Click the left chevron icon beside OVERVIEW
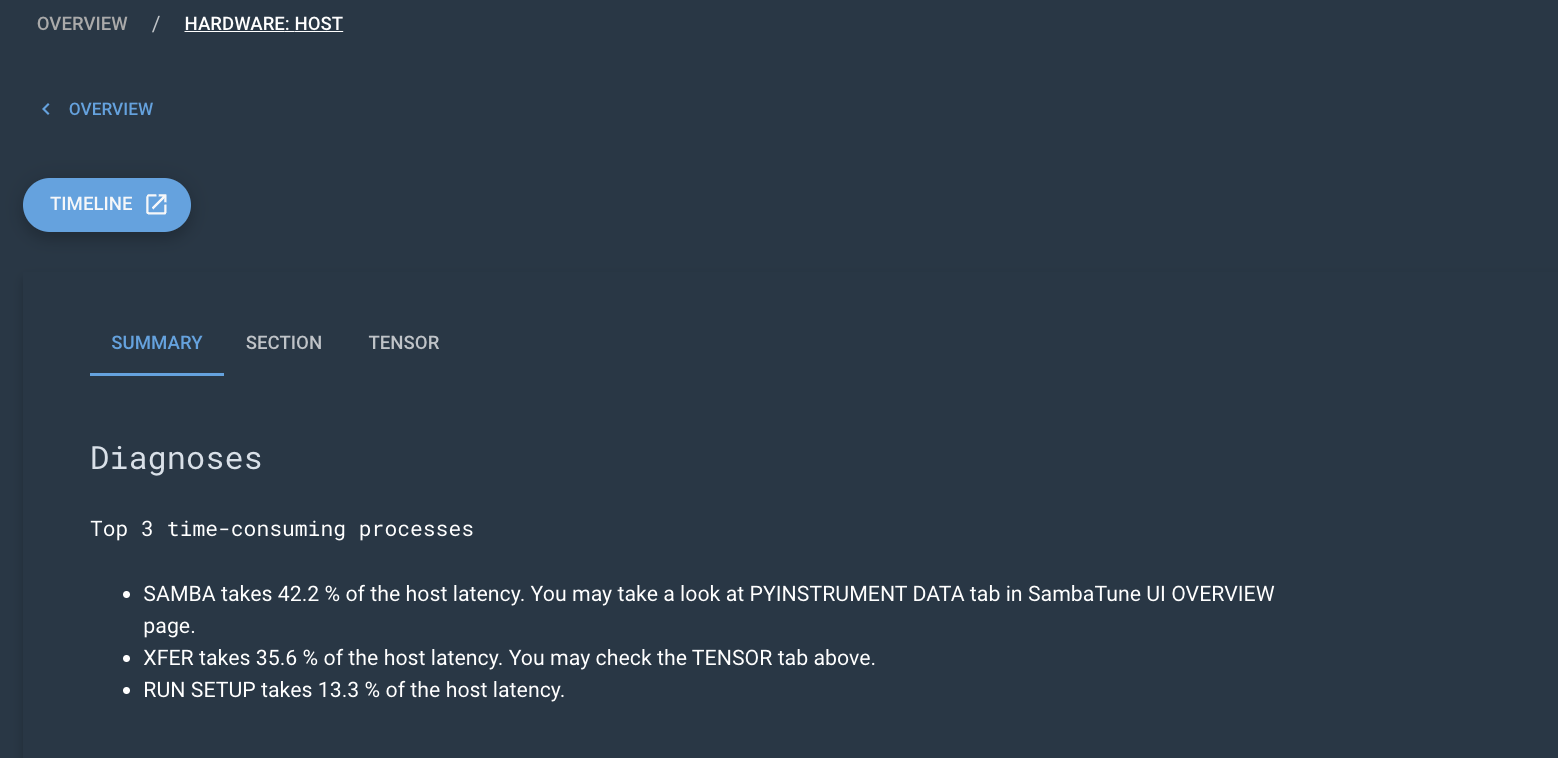 (45, 108)
